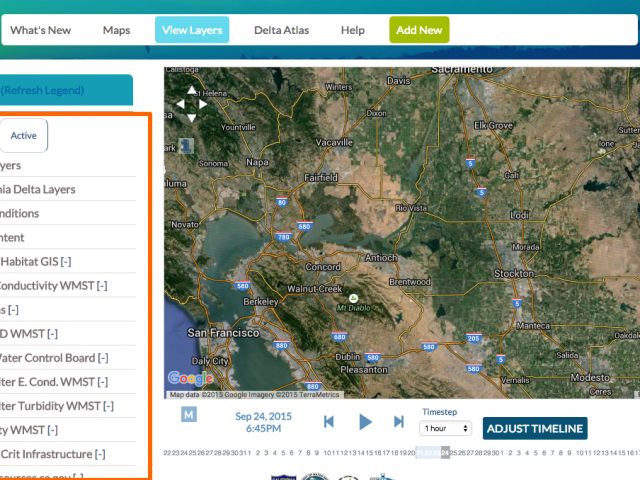Open the What's New menu
Image resolution: width=640 pixels, height=480 pixels.
point(40,30)
